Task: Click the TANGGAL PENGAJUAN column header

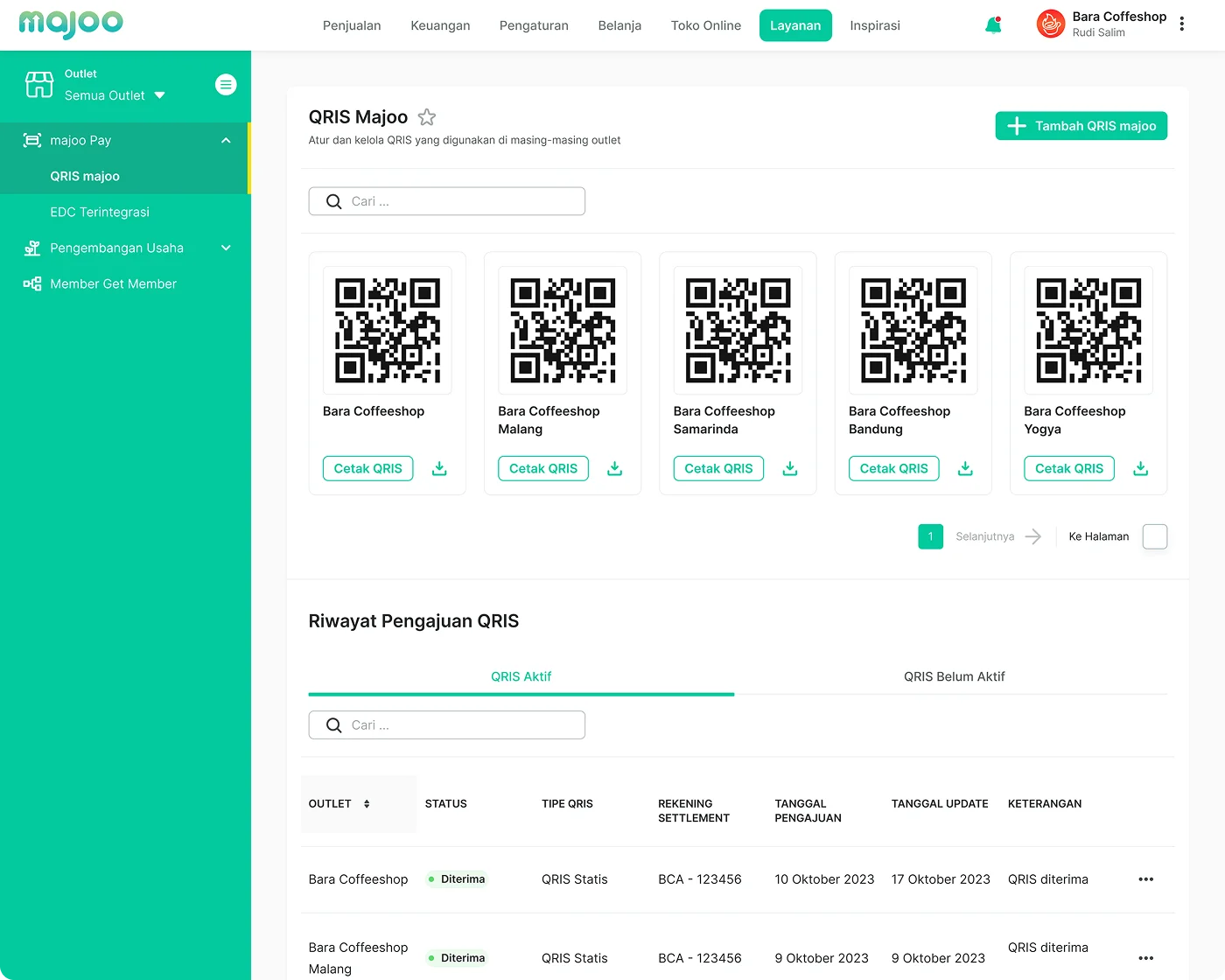Action: tap(808, 811)
